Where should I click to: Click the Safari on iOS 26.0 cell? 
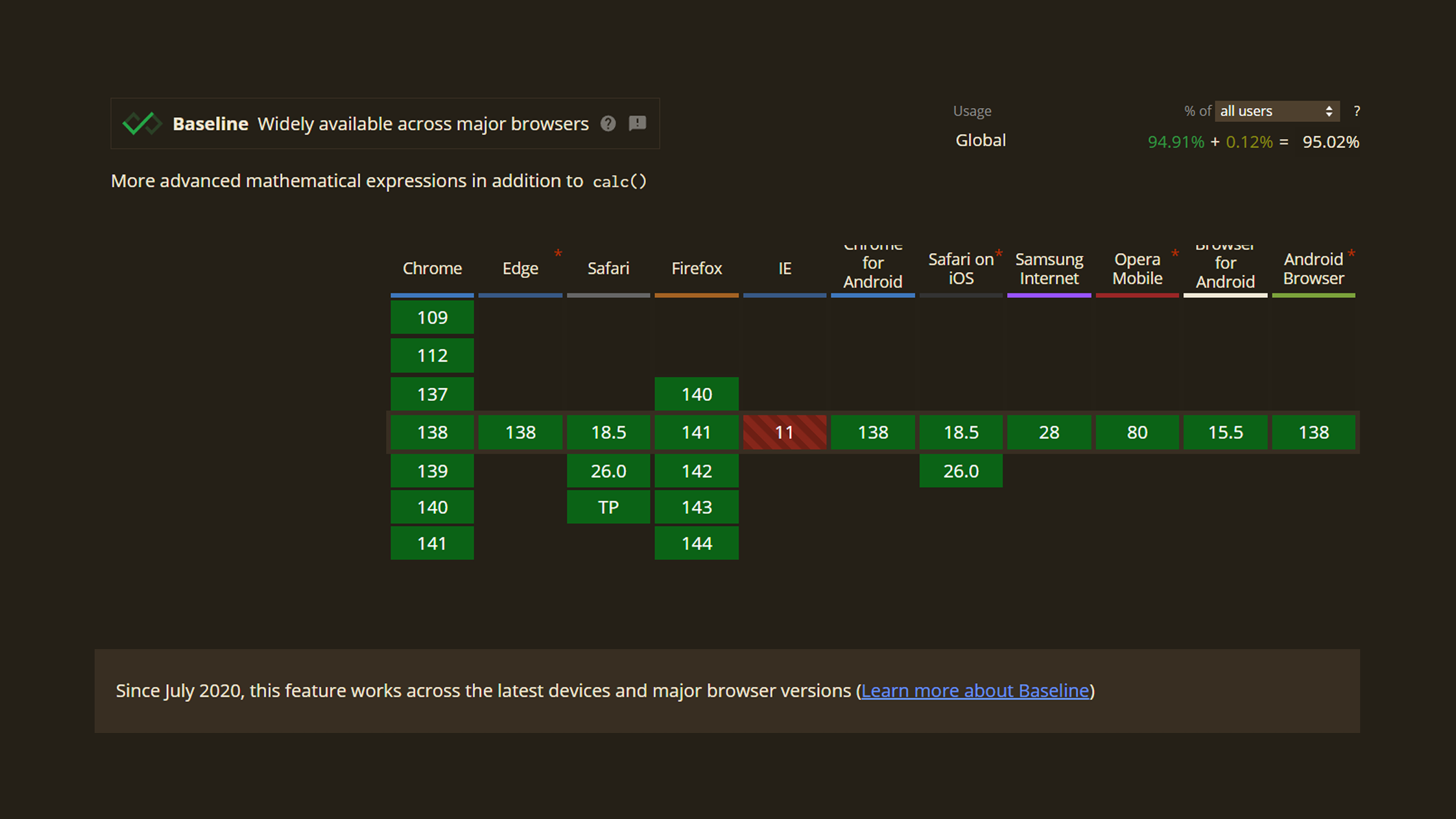961,470
